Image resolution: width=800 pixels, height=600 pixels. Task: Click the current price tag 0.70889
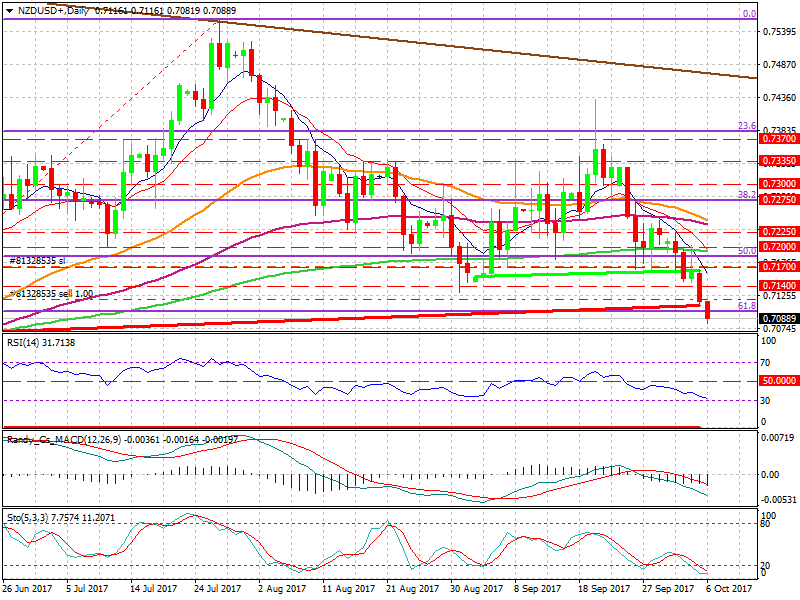(778, 319)
